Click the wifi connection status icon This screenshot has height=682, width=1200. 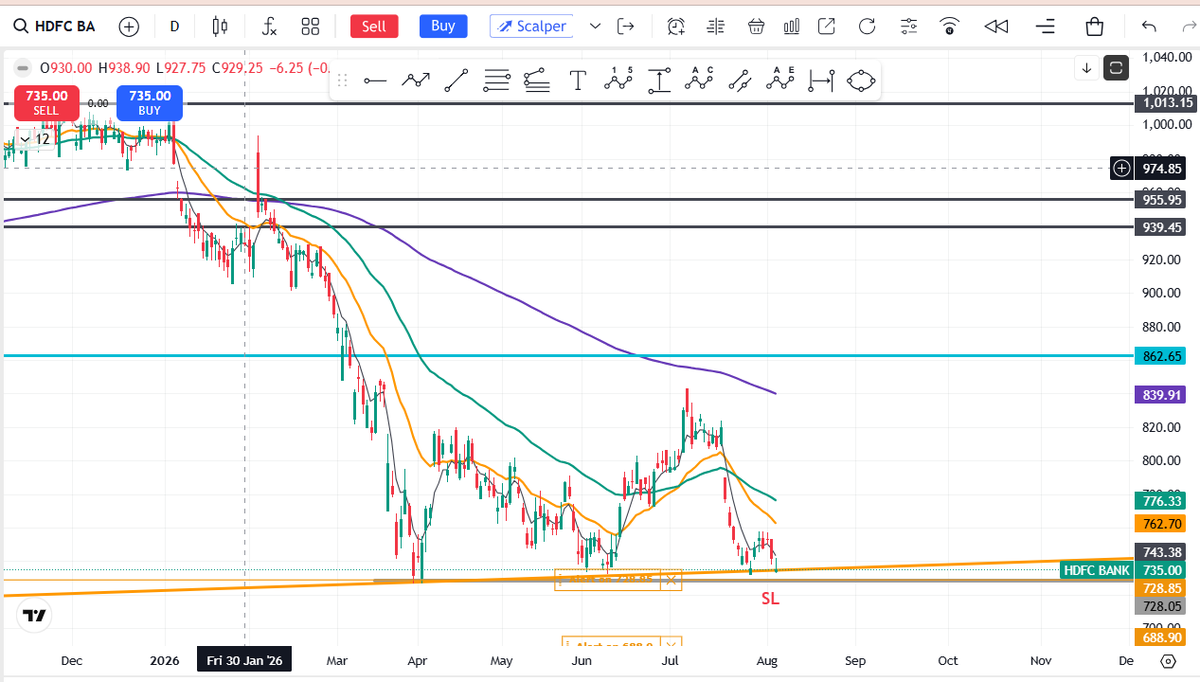click(951, 26)
